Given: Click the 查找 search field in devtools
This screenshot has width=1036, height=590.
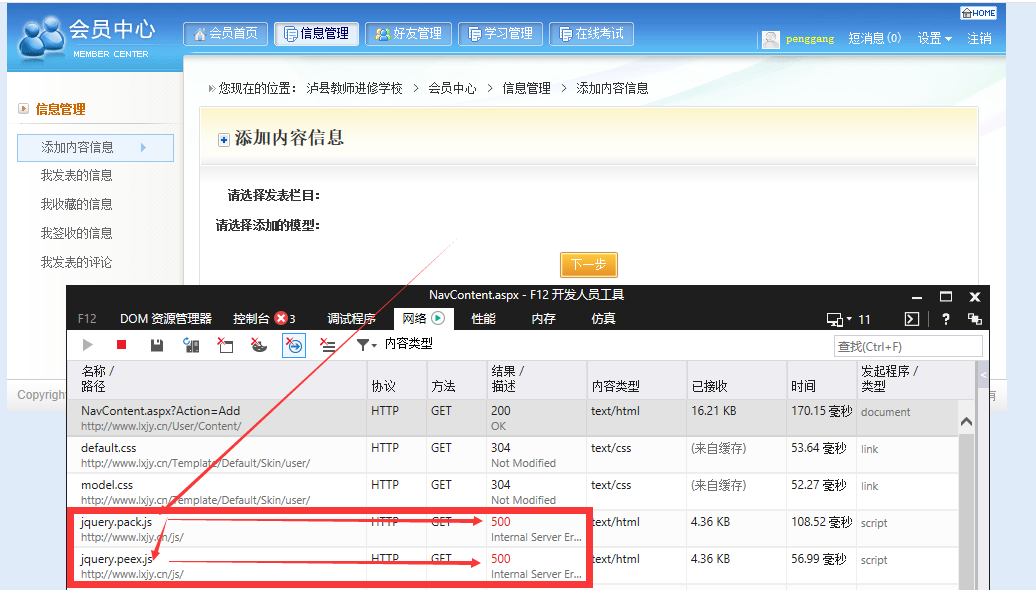Looking at the screenshot, I should coord(908,346).
